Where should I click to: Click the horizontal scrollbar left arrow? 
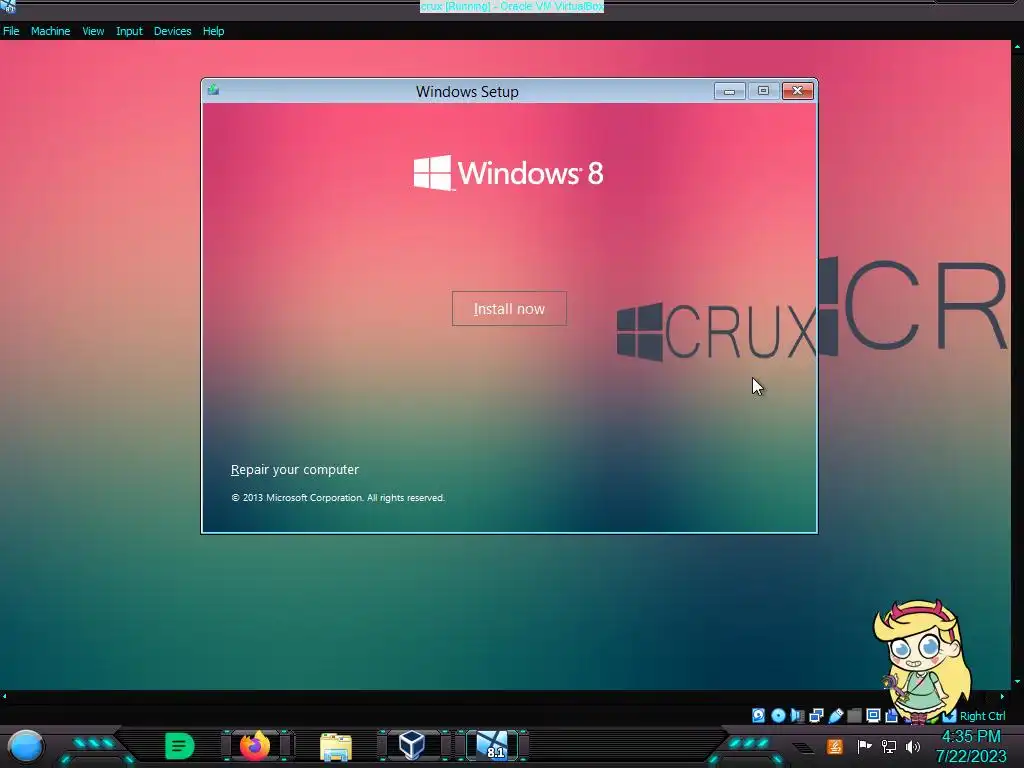point(5,697)
